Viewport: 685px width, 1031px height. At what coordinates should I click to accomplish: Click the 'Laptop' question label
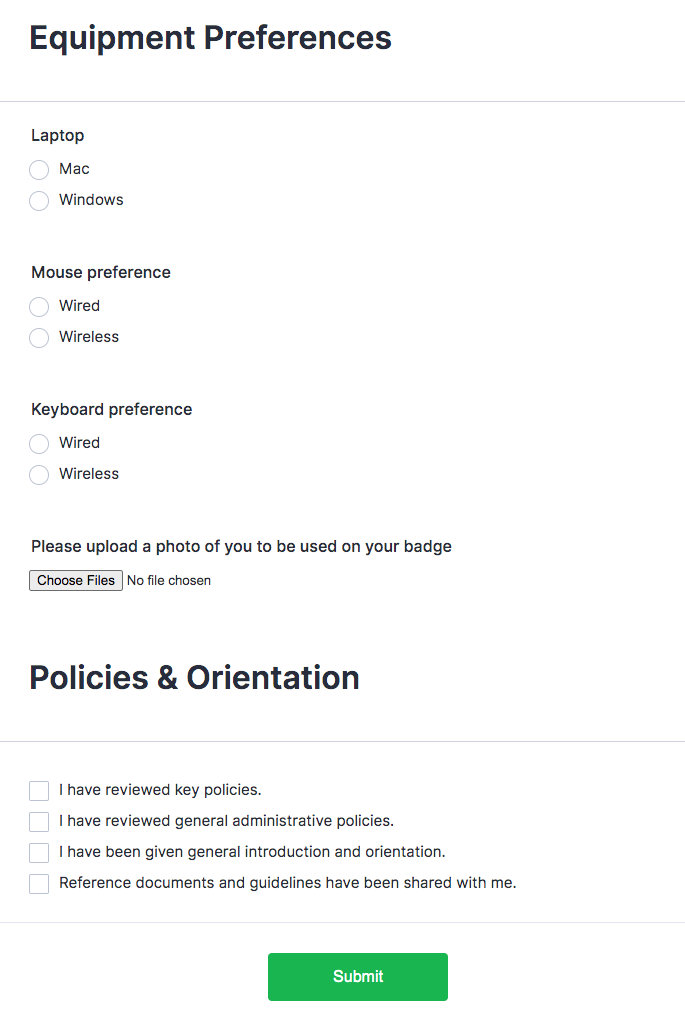tap(57, 135)
